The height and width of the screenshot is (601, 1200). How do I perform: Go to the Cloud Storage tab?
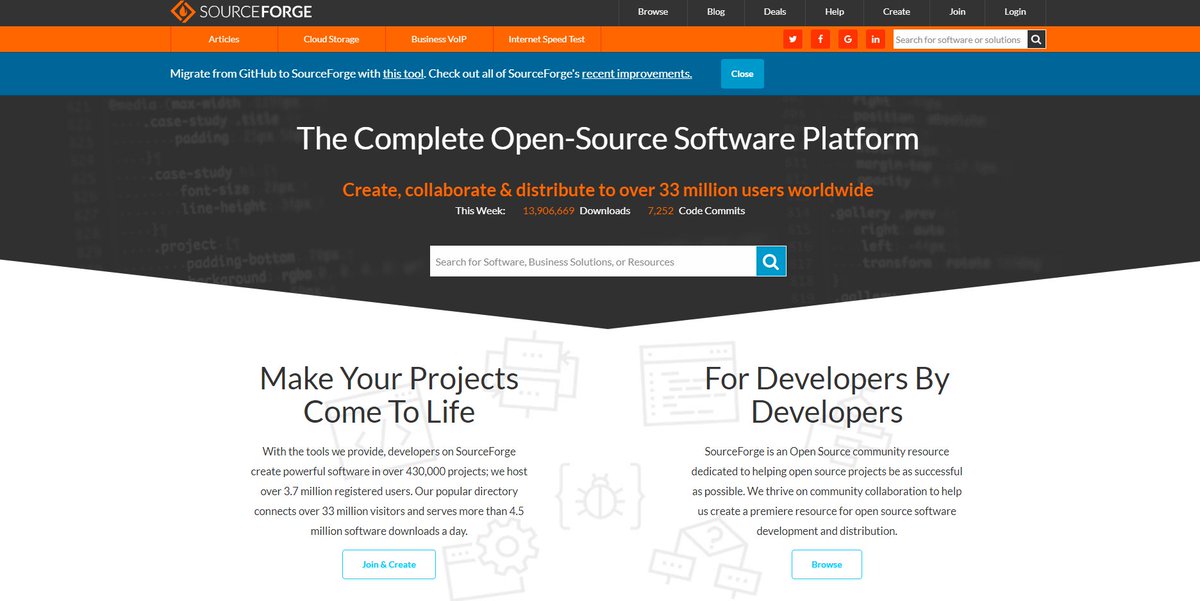pyautogui.click(x=331, y=39)
